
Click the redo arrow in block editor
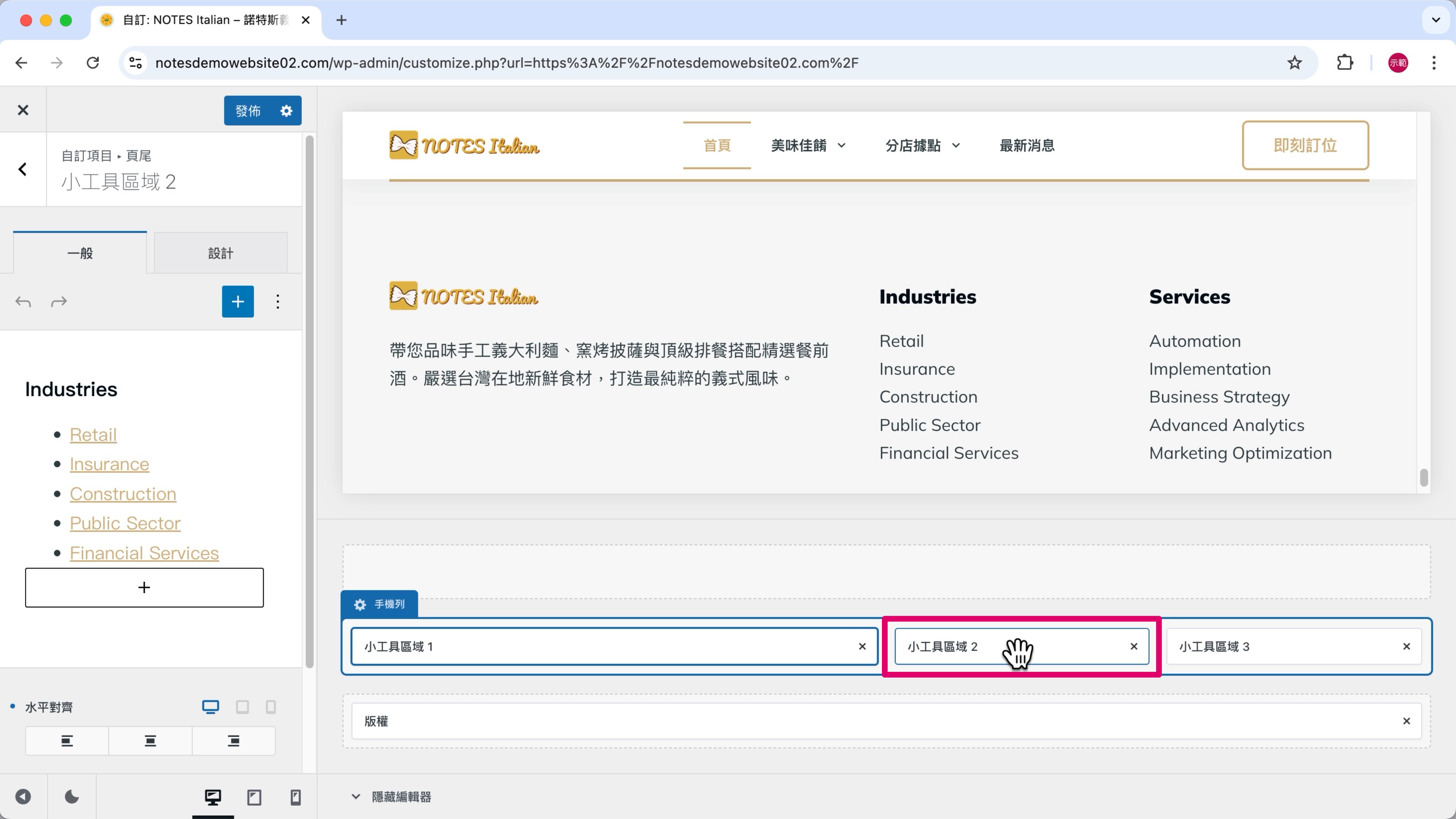(x=59, y=302)
